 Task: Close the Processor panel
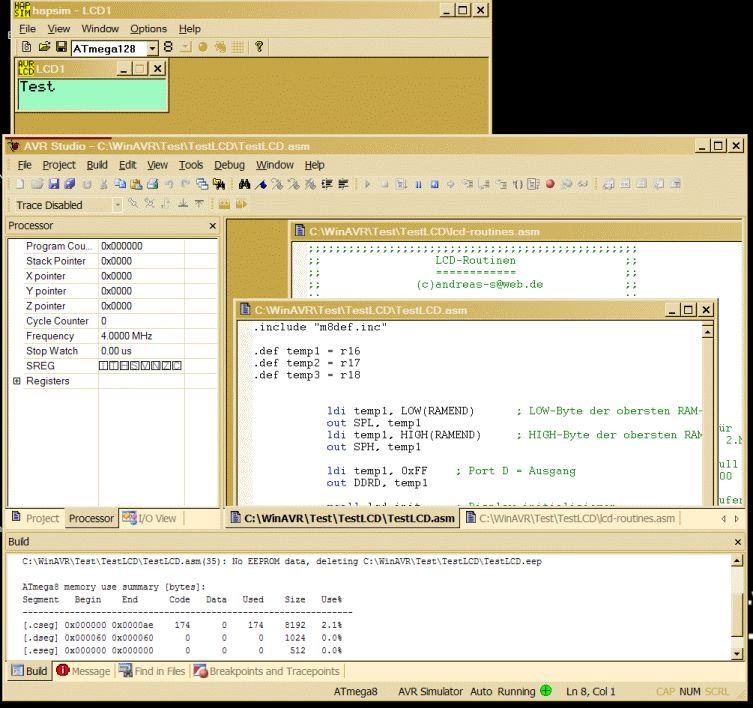tap(212, 226)
